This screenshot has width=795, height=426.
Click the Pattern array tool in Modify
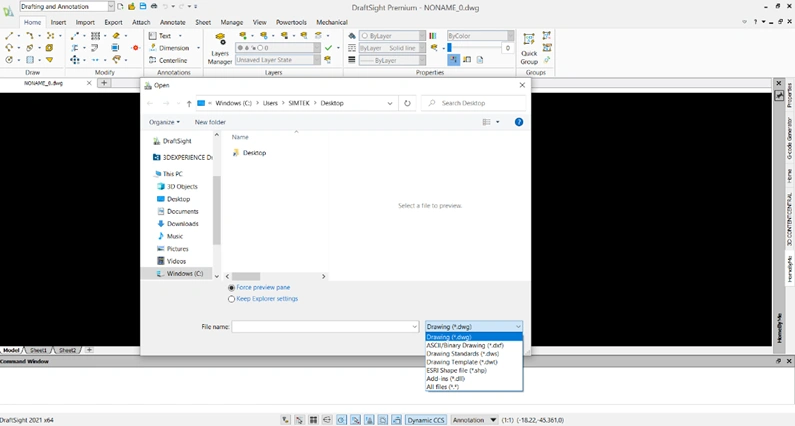tap(95, 36)
